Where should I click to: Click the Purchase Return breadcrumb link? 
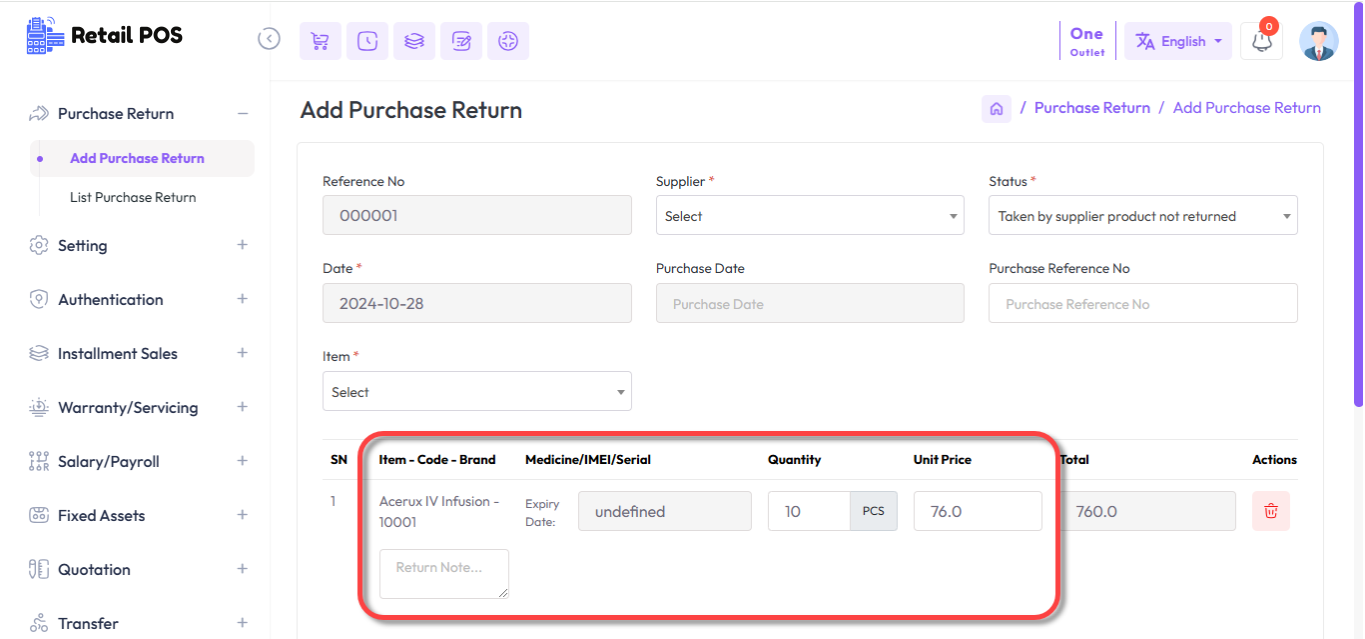click(1092, 108)
